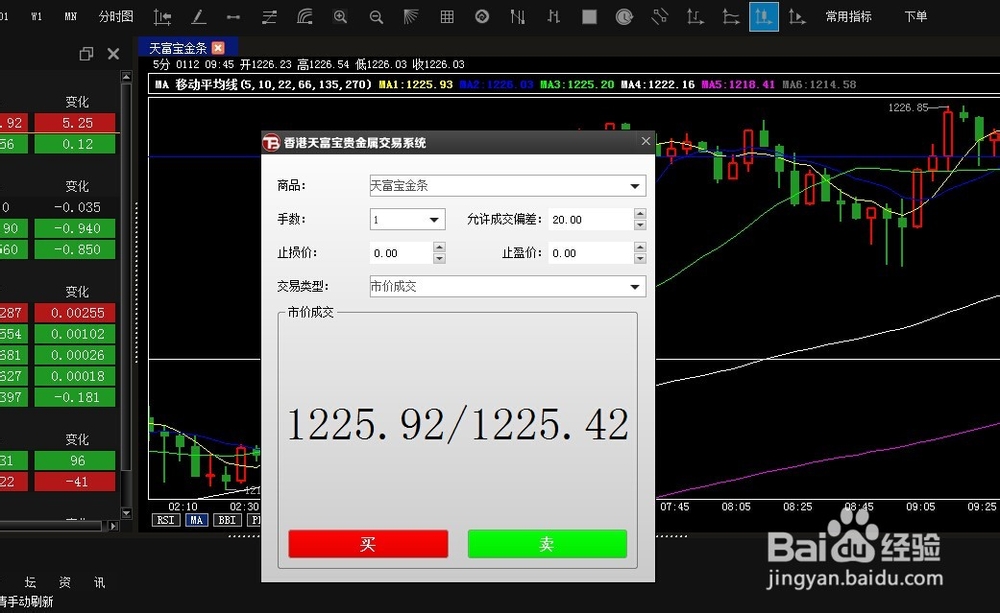
Task: Increase 止损价 with up arrow
Action: [x=439, y=247]
